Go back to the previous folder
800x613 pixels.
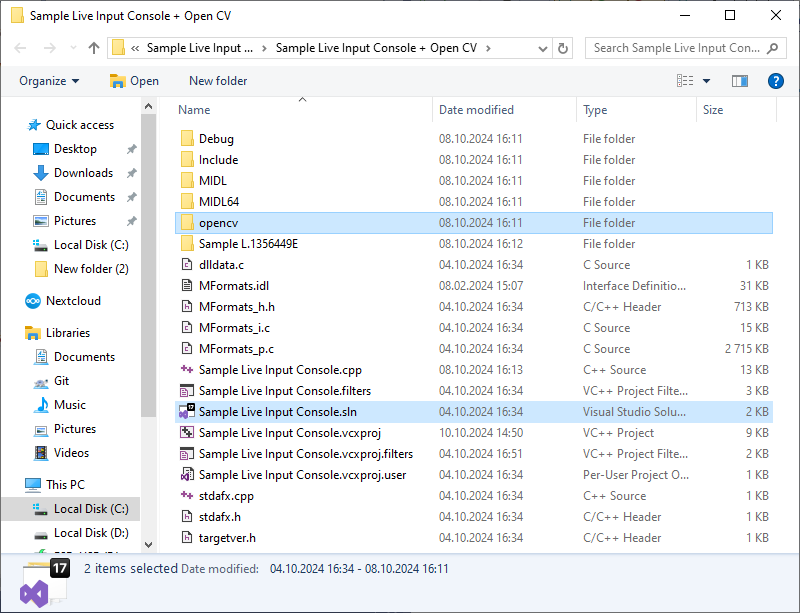pyautogui.click(x=20, y=48)
